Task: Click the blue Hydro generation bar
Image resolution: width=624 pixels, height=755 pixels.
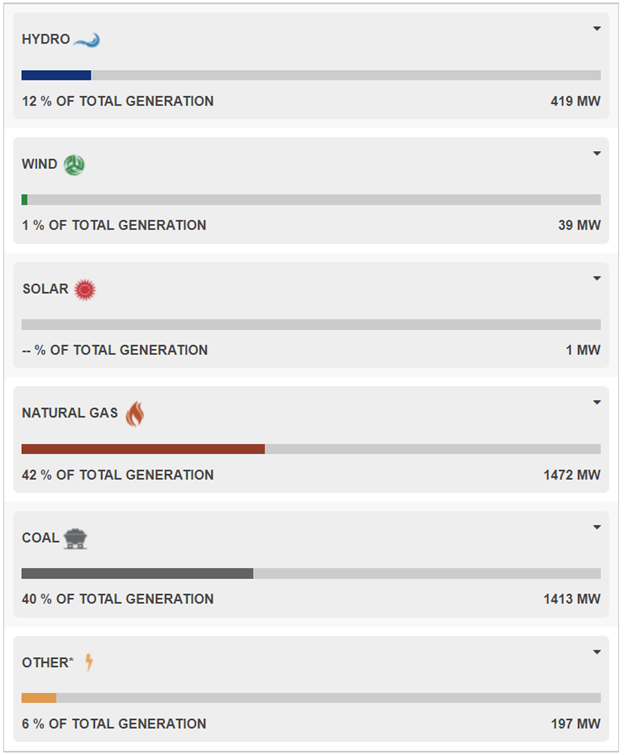Action: pos(56,75)
